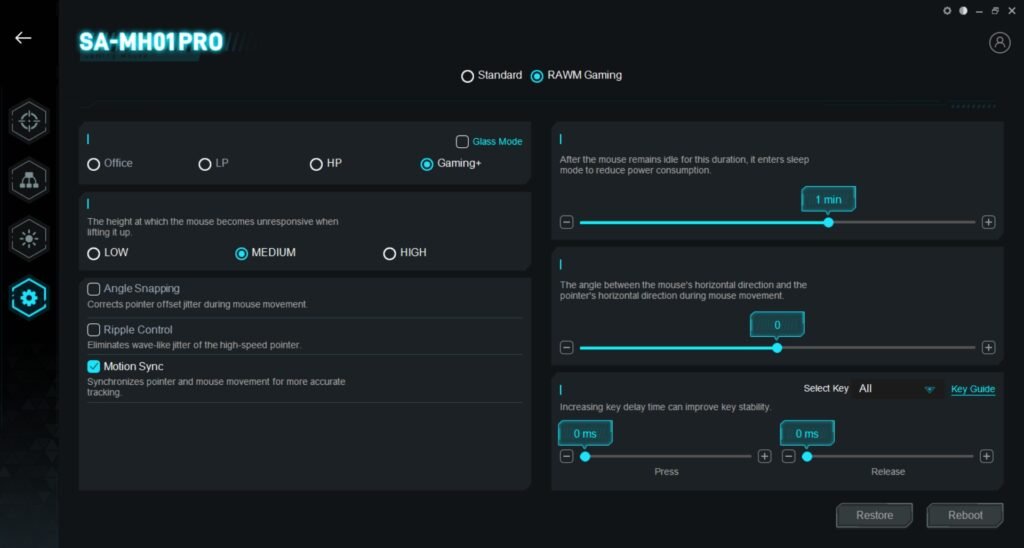
Task: Click the Release delay slider handle
Action: (x=807, y=457)
